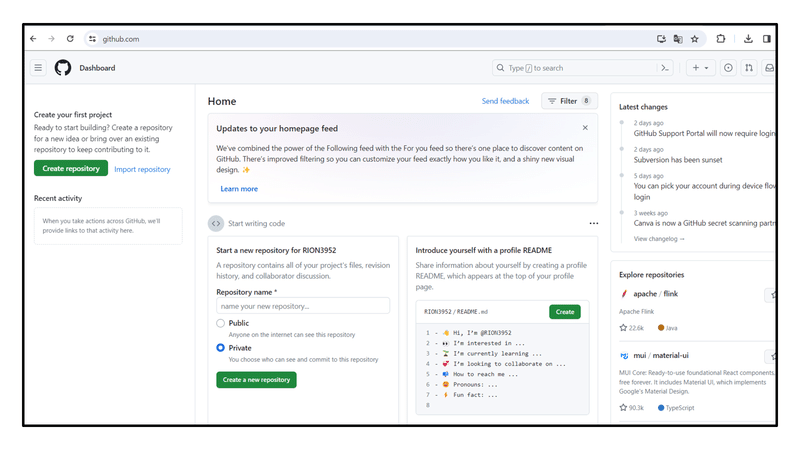Star the mui / material-ui repository
This screenshot has width=800, height=450.
pos(770,356)
